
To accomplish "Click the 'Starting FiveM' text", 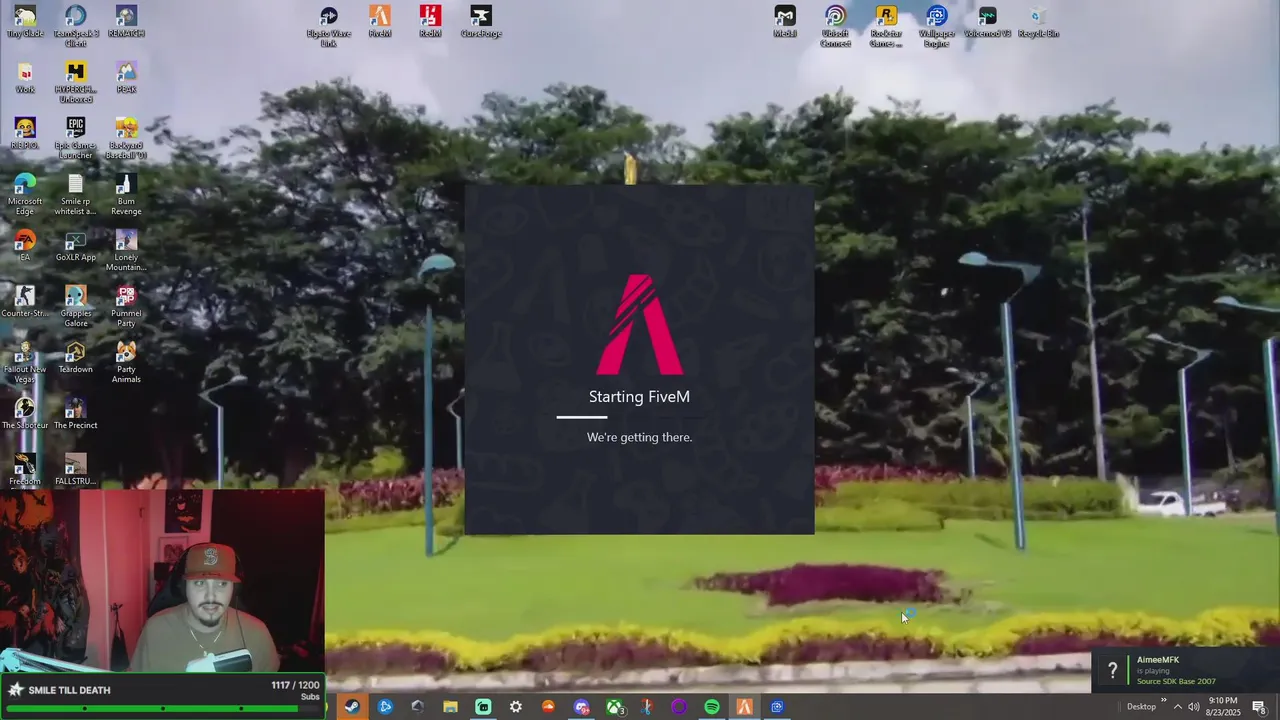I will (x=639, y=397).
